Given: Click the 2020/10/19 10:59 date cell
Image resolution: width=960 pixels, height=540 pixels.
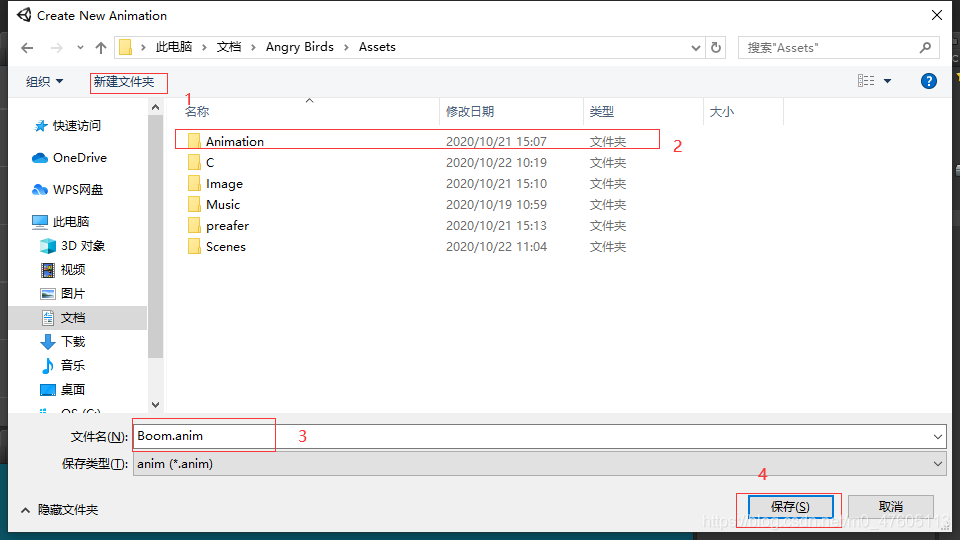Looking at the screenshot, I should tap(497, 204).
